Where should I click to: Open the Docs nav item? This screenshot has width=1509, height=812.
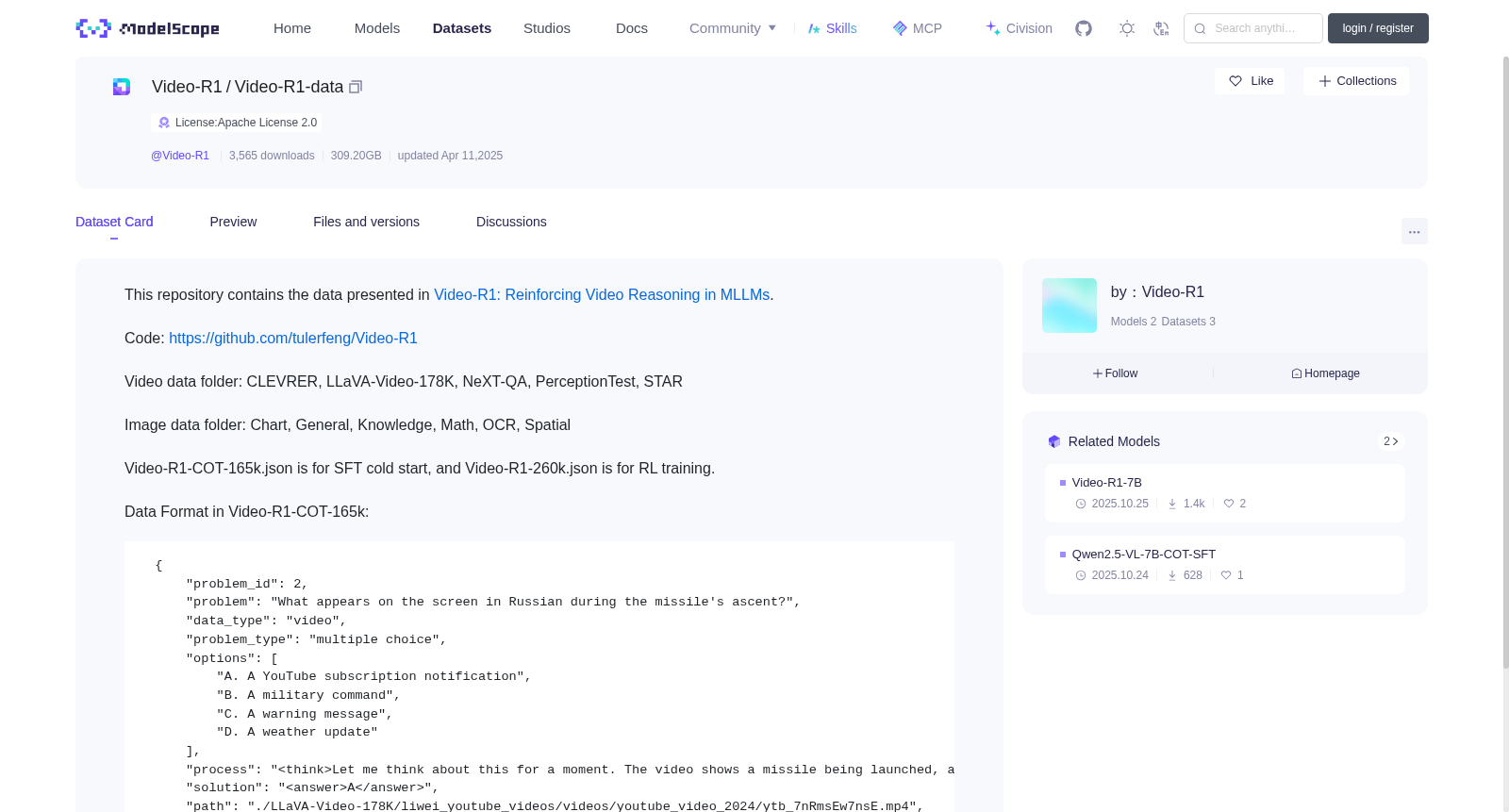tap(632, 28)
